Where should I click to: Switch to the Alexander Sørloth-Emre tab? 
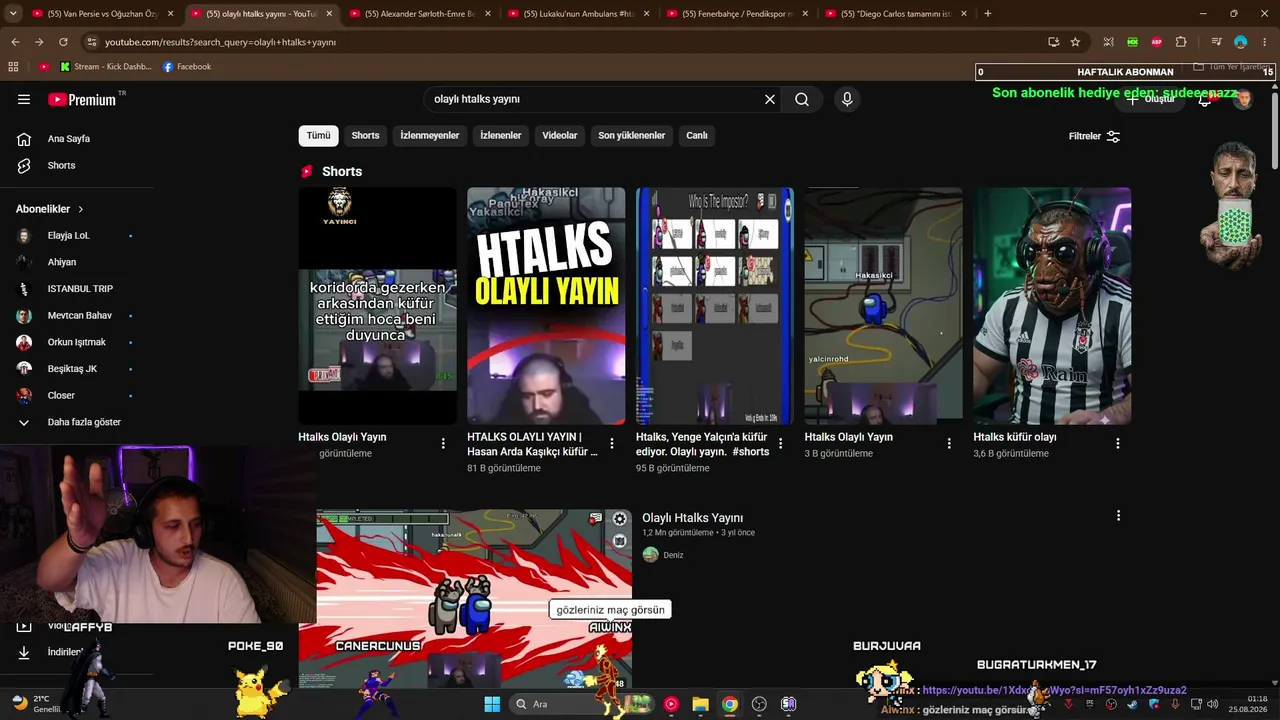point(418,14)
